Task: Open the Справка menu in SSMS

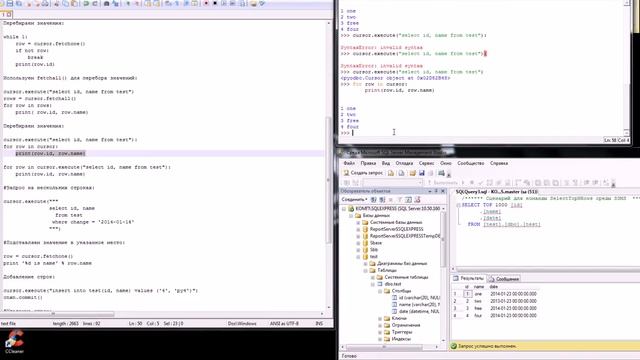Action: 499,163
